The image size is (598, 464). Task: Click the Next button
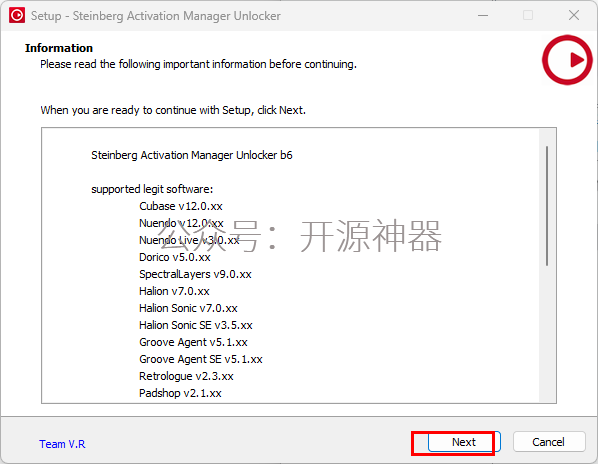click(464, 442)
